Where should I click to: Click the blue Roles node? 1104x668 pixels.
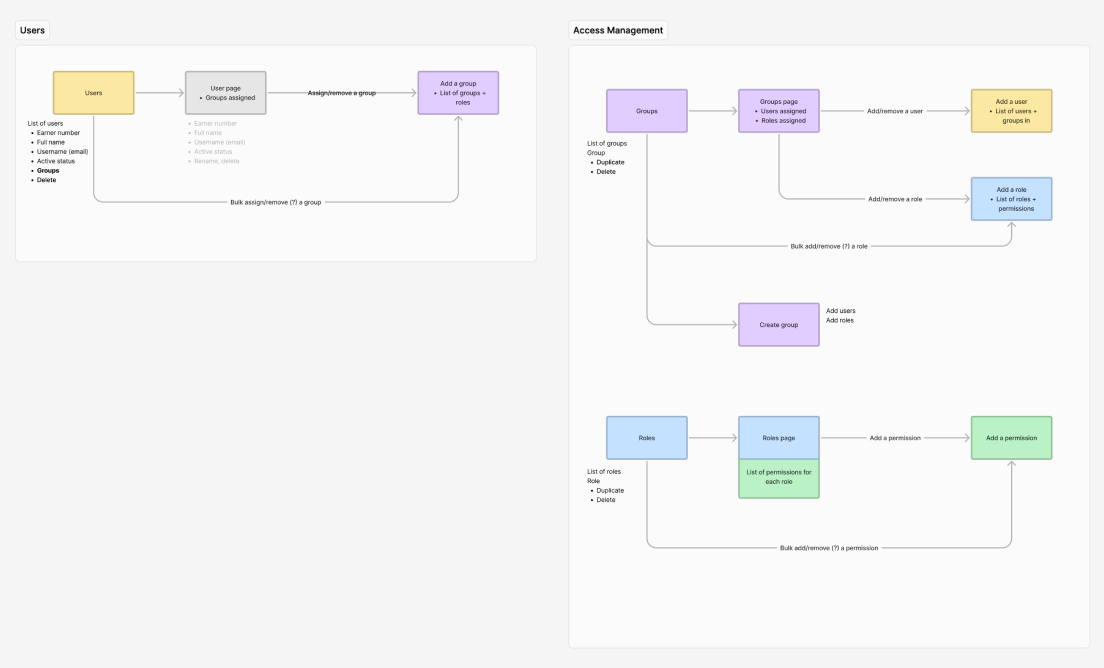pos(646,437)
